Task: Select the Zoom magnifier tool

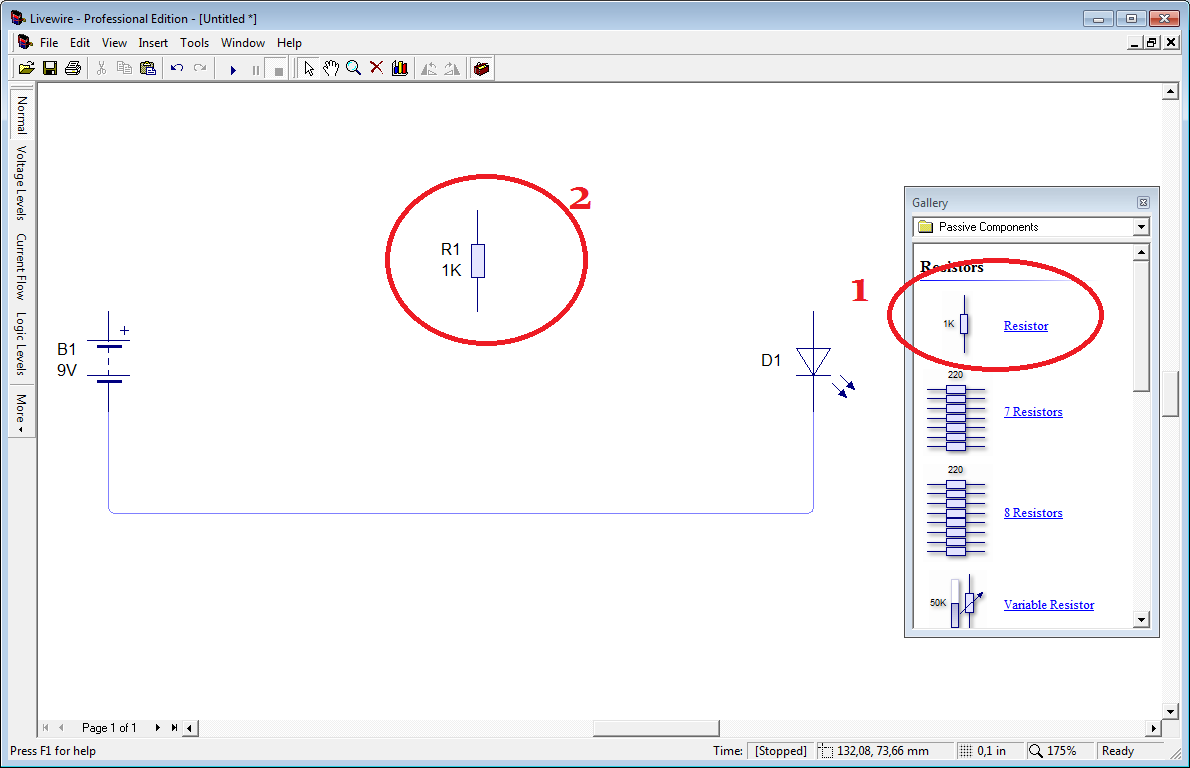Action: tap(353, 68)
